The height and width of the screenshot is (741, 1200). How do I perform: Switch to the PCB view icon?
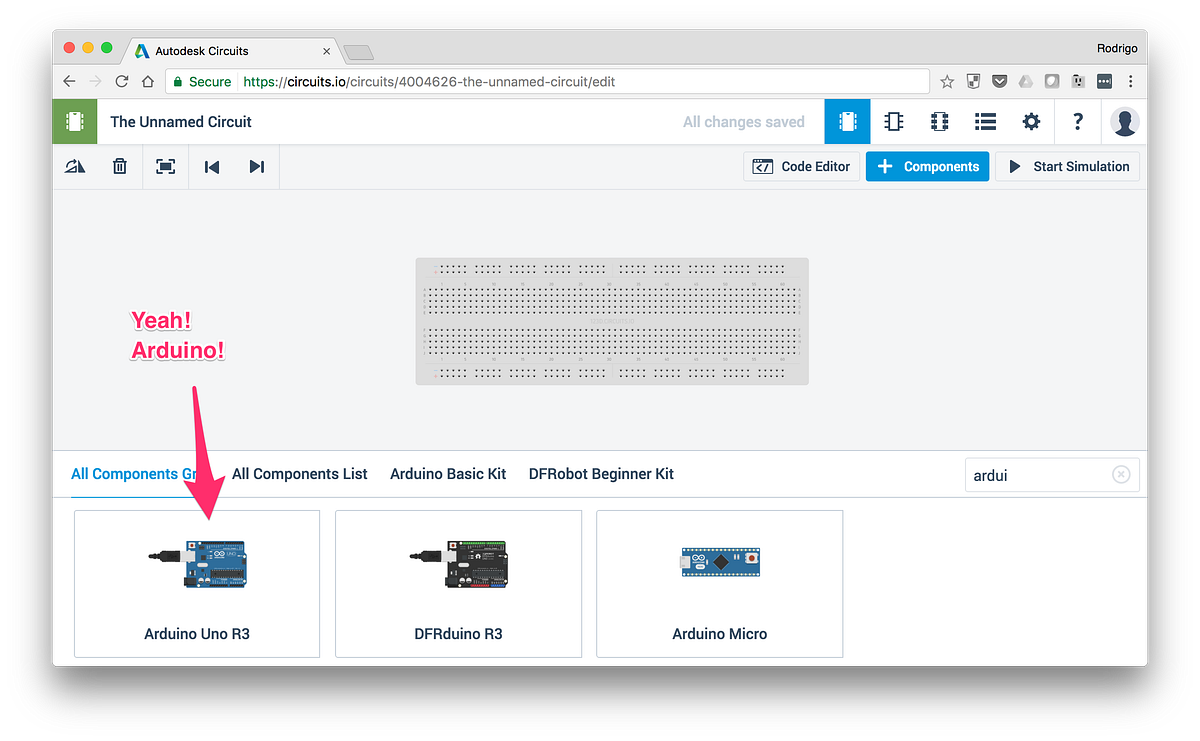pos(939,121)
